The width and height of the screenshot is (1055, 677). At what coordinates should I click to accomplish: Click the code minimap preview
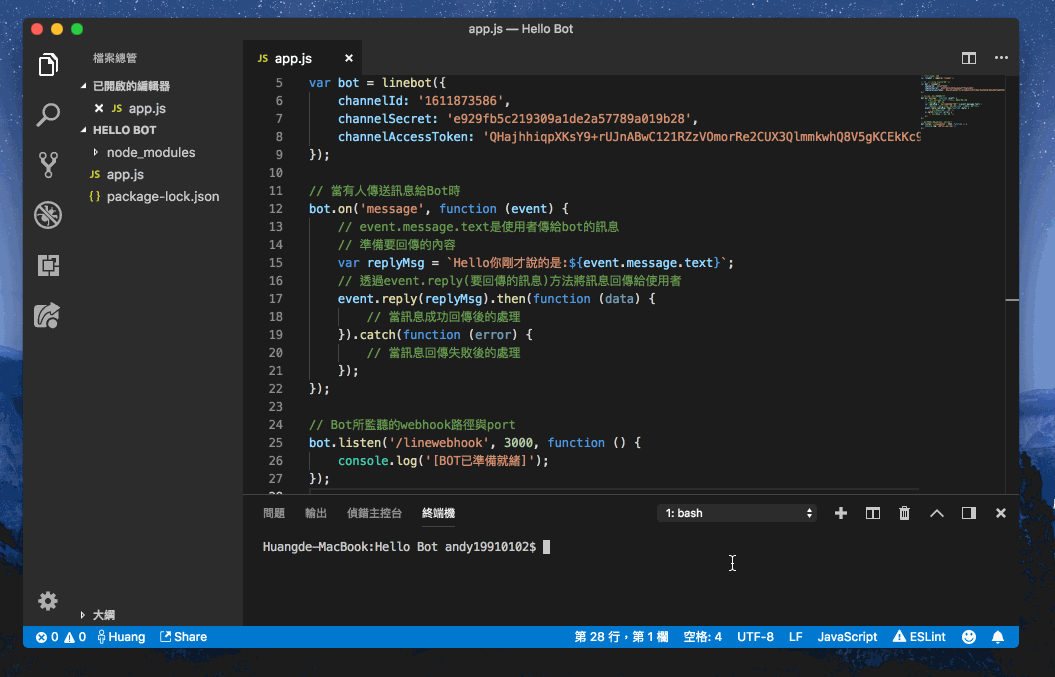[962, 102]
